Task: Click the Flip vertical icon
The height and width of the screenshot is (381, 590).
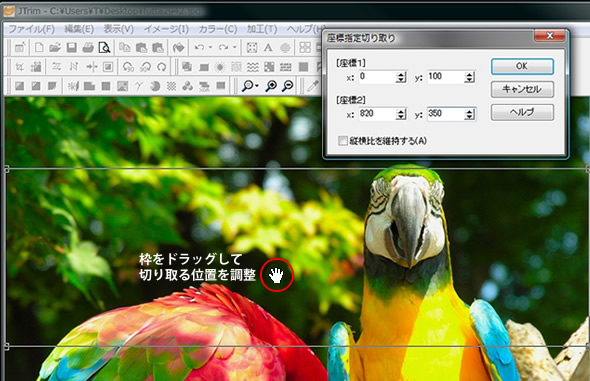Action: point(74,67)
